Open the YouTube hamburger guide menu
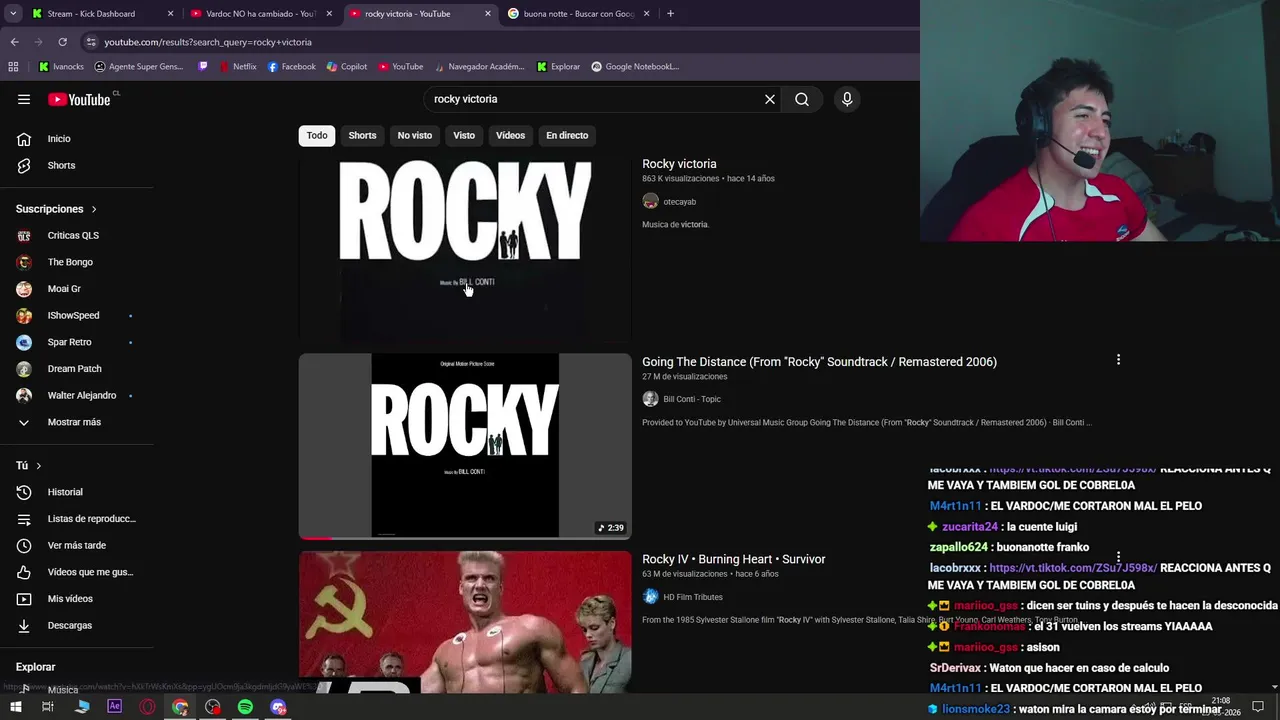This screenshot has width=1280, height=720. [x=24, y=99]
